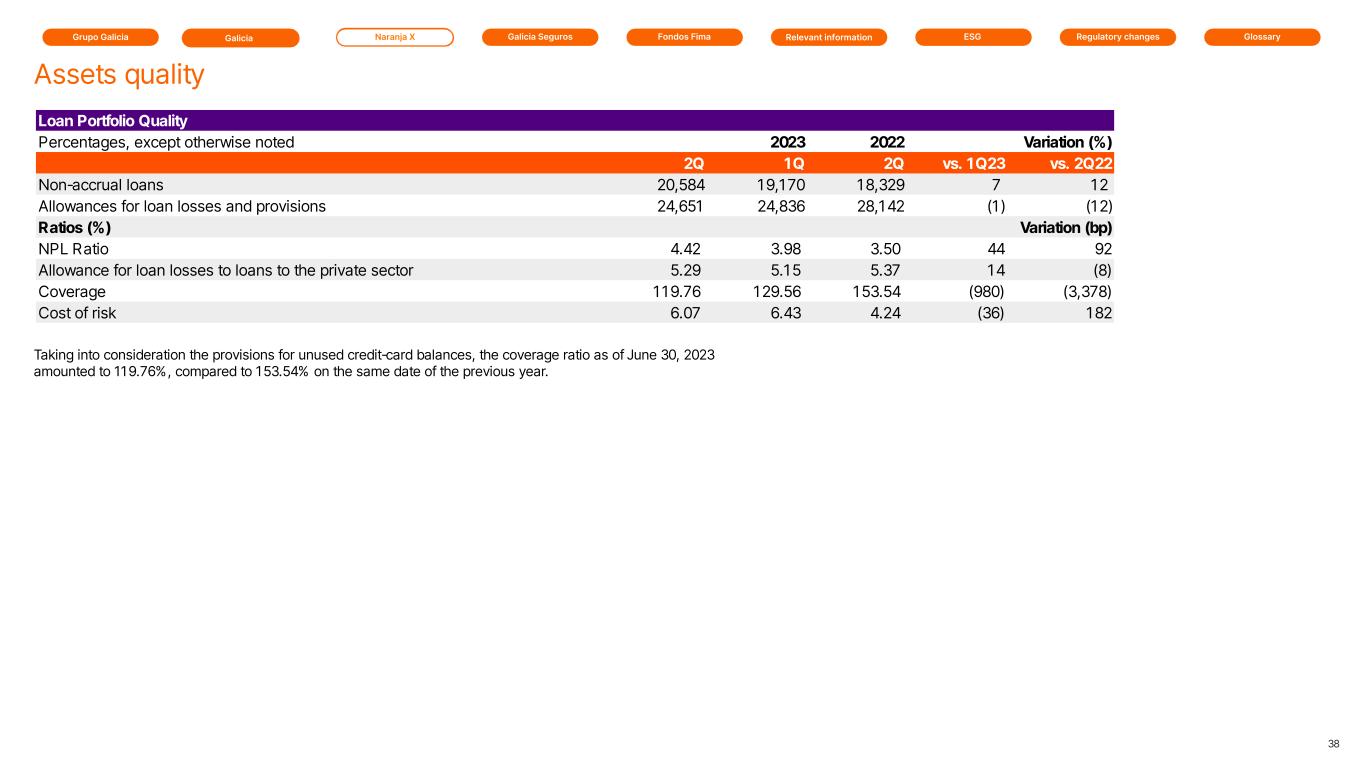Click the Non-accrual loans row label

[x=100, y=185]
